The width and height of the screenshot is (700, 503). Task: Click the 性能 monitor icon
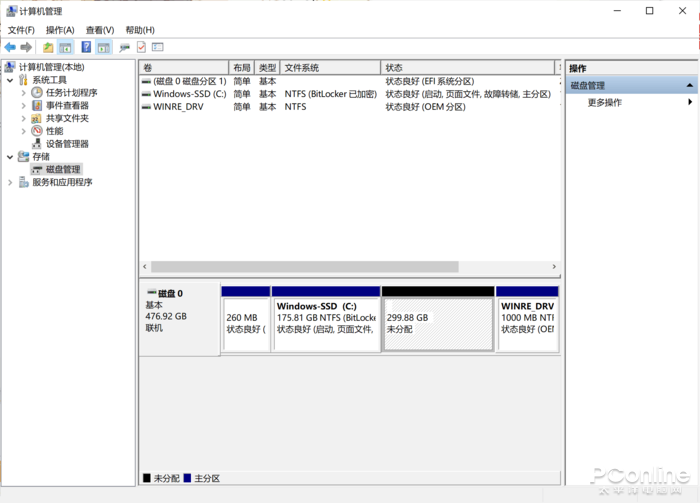[37, 131]
